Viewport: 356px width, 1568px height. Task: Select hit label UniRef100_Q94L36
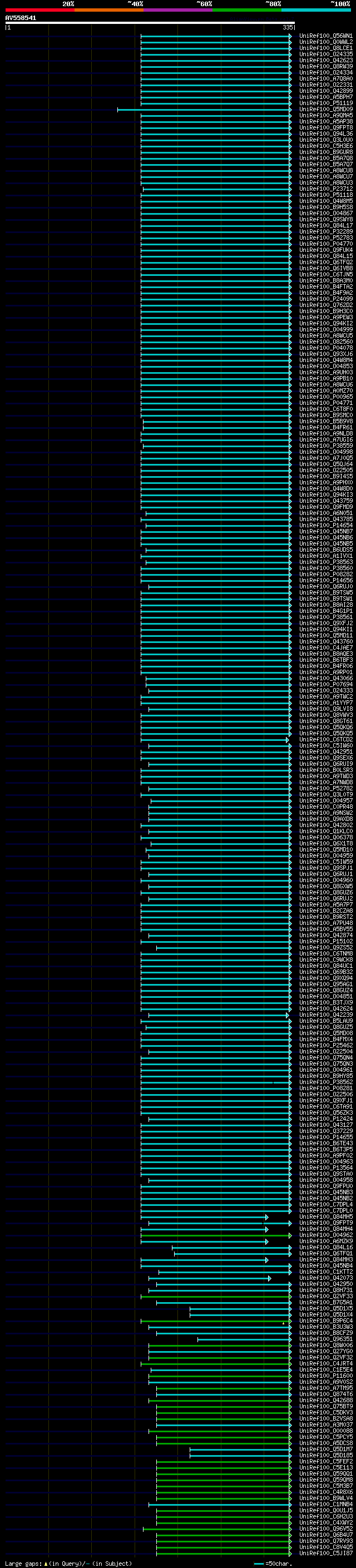pos(326,133)
